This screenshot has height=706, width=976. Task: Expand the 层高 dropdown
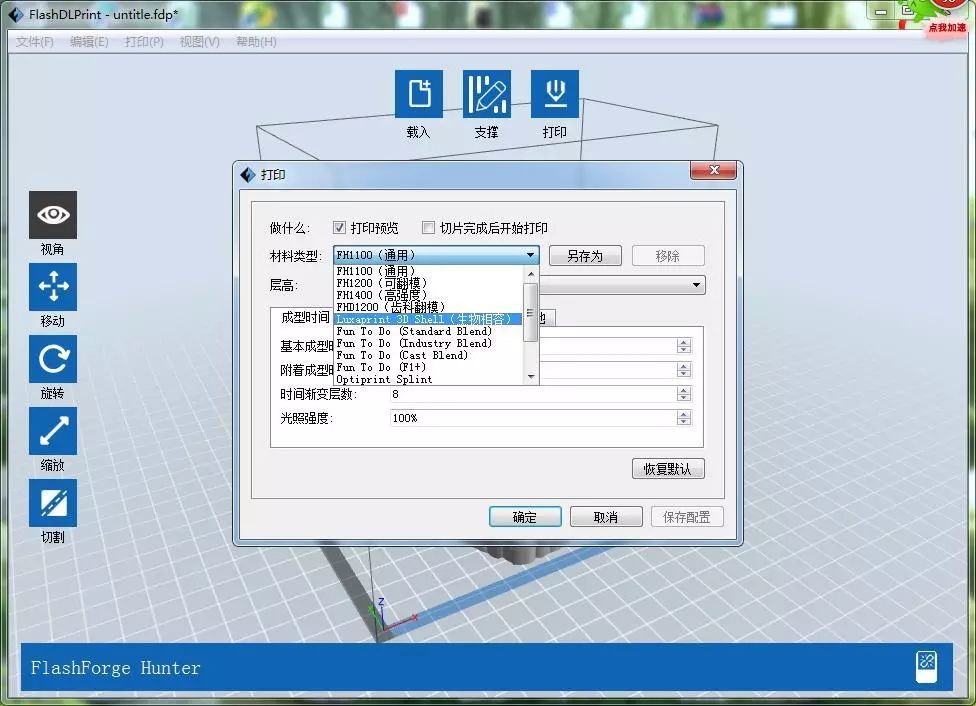pos(697,285)
